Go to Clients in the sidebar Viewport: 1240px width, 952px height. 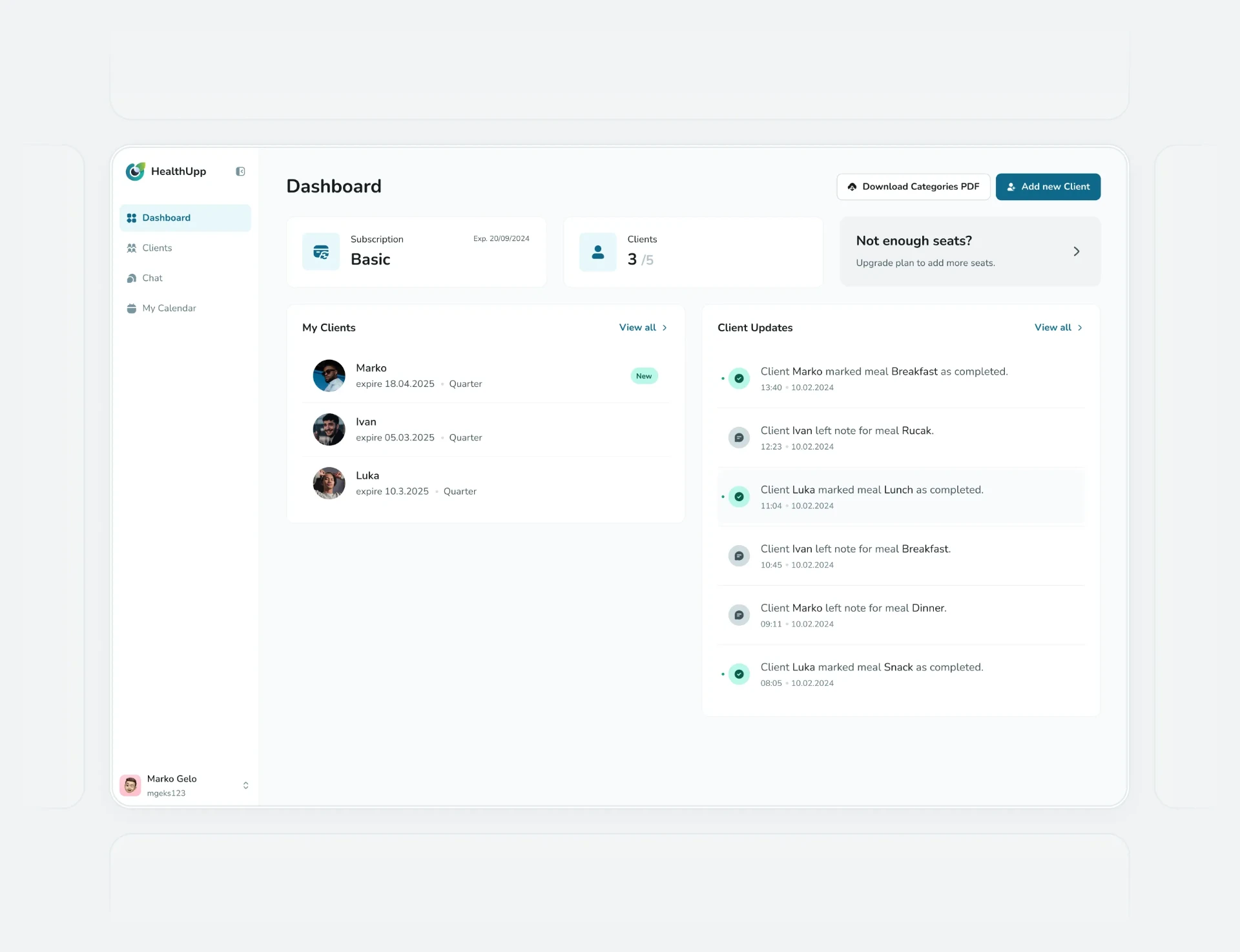click(185, 248)
